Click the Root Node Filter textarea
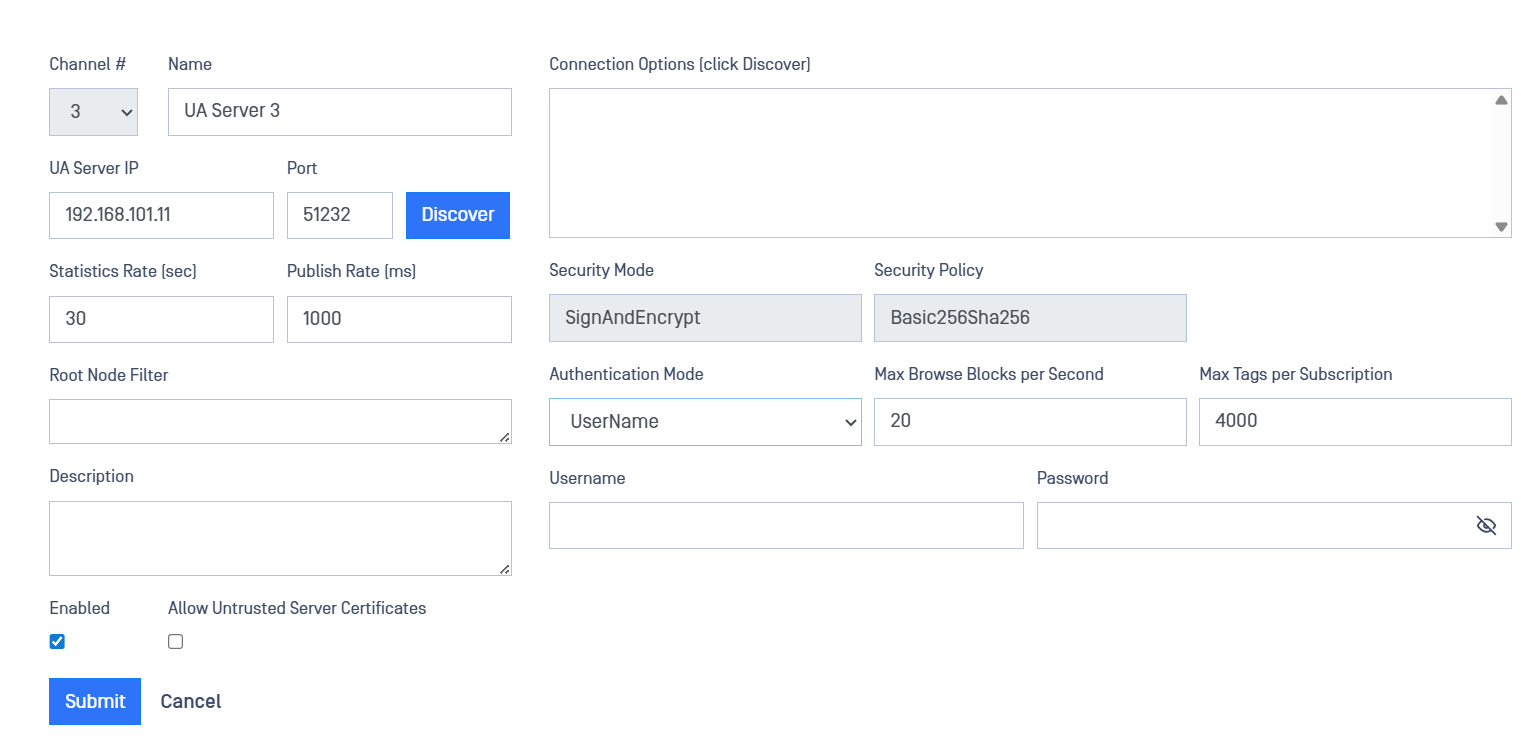Image resolution: width=1521 pixels, height=742 pixels. [280, 421]
